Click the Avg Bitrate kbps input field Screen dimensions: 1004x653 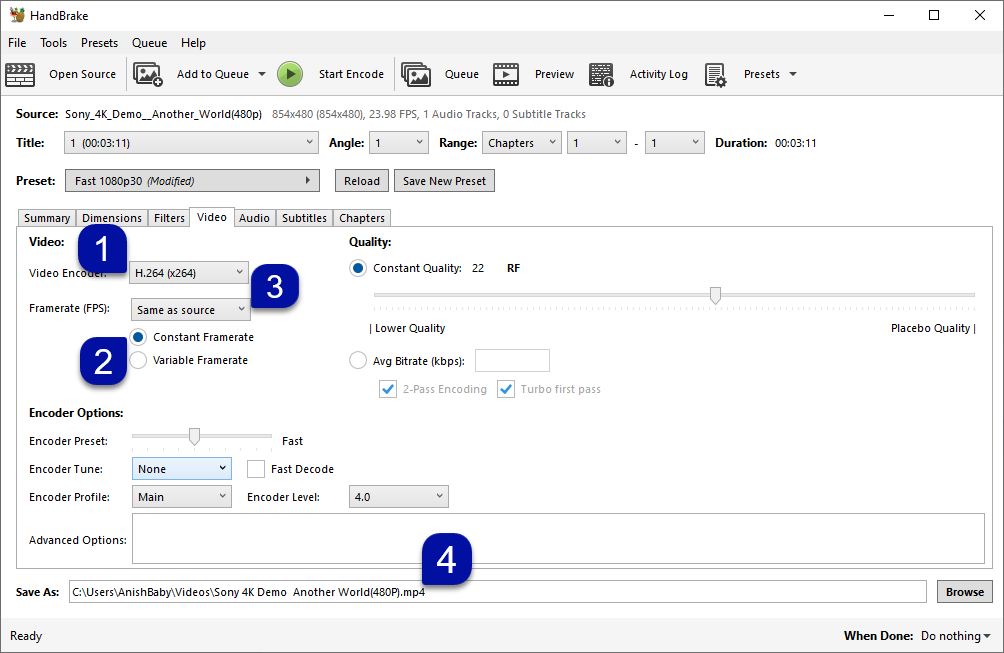512,360
